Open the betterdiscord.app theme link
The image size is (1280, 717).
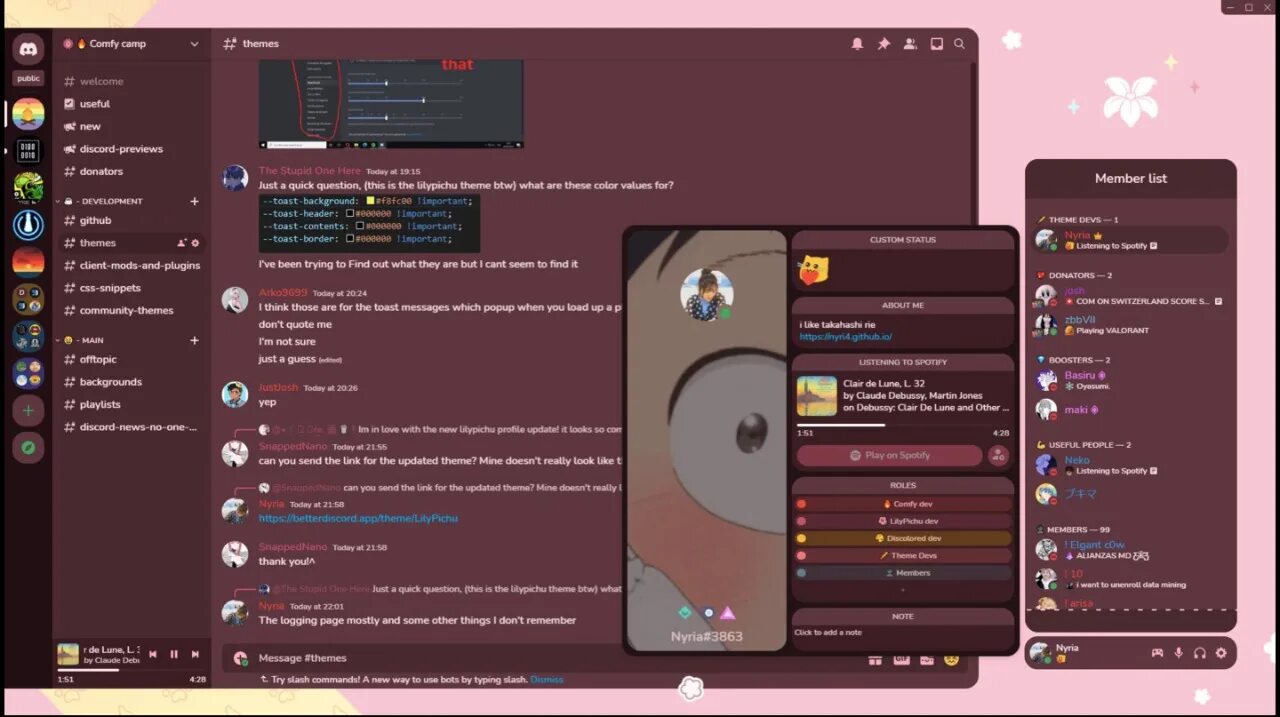coord(358,519)
